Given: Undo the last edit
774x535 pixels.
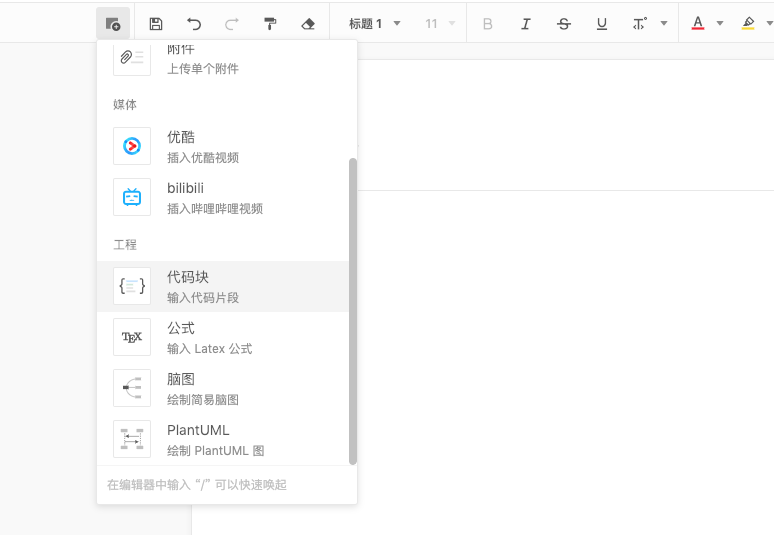Looking at the screenshot, I should click(194, 23).
